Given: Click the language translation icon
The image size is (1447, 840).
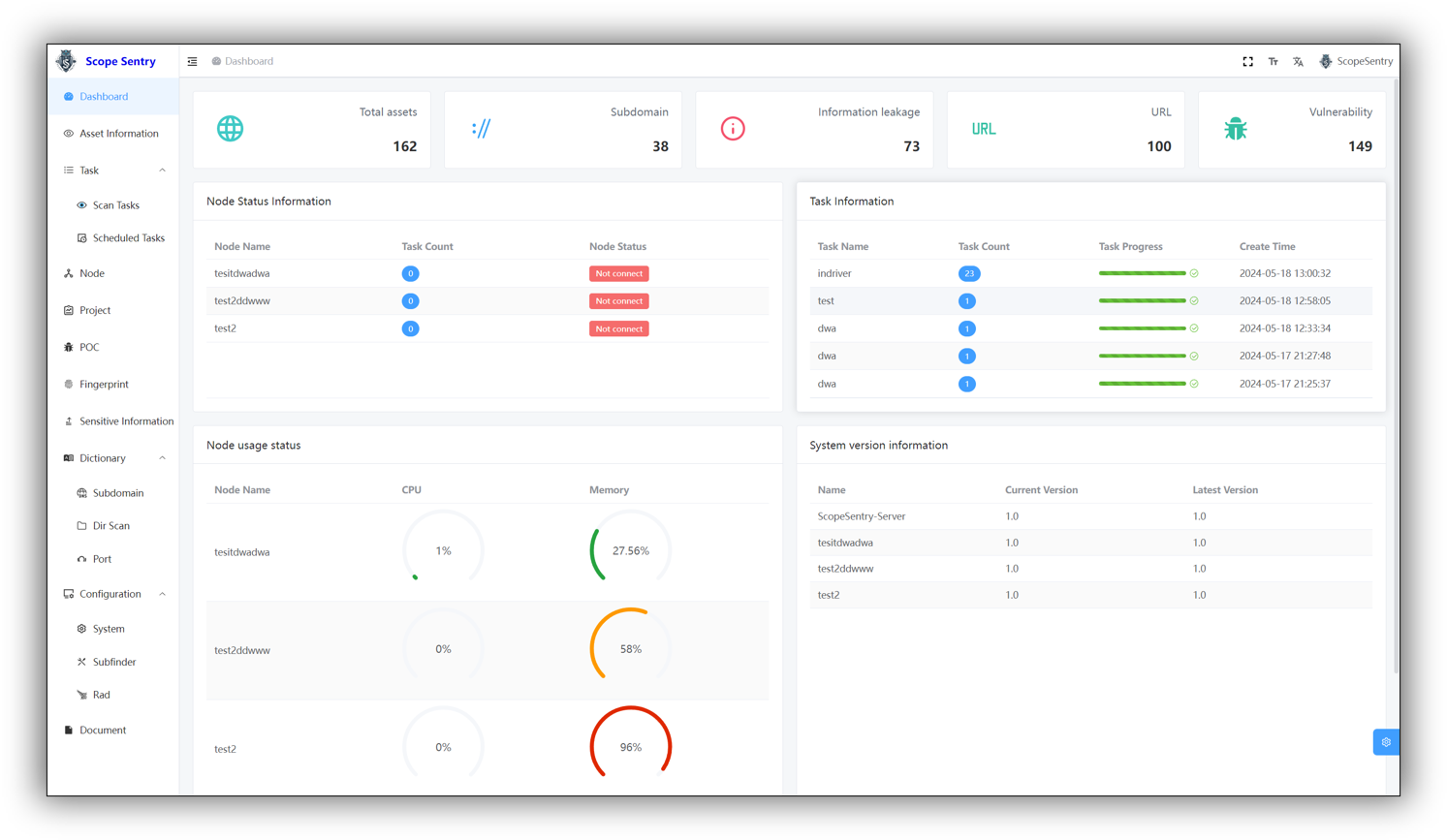Looking at the screenshot, I should coord(1298,61).
